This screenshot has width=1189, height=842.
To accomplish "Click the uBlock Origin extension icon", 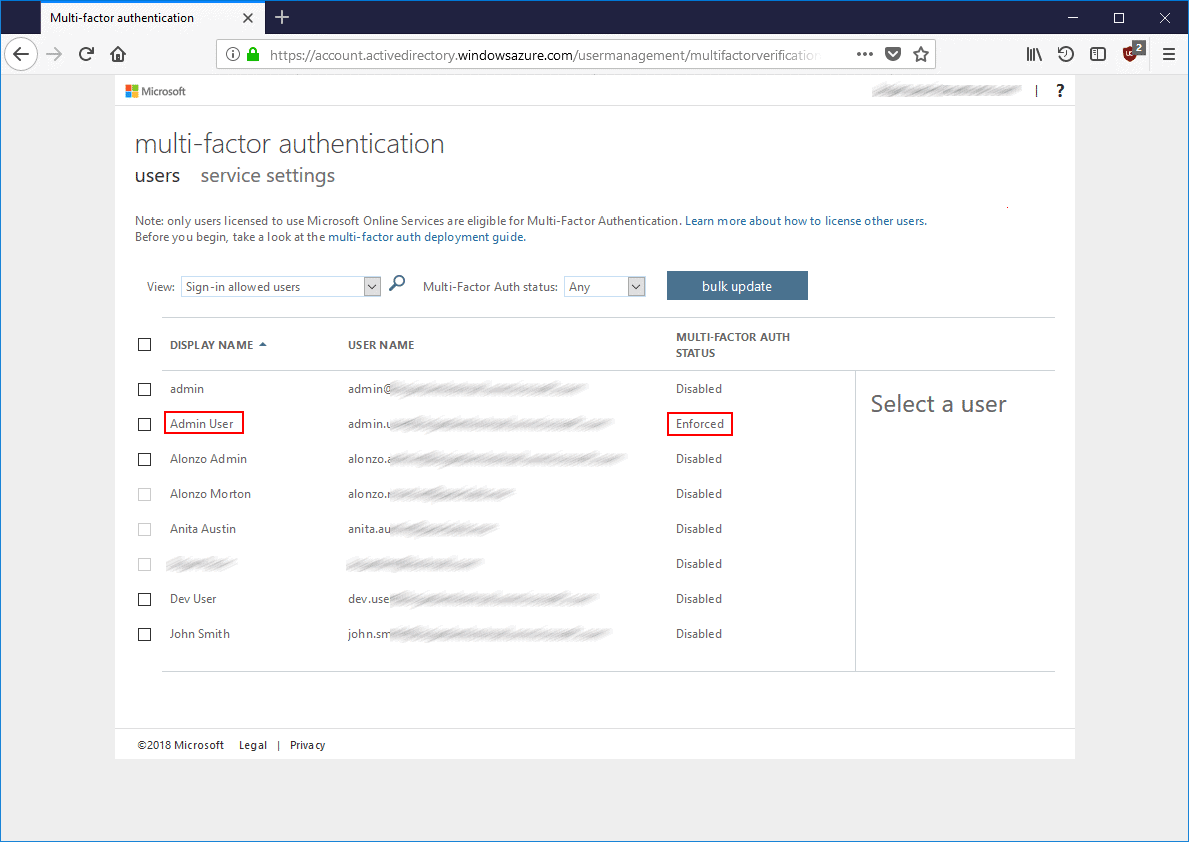I will pyautogui.click(x=1131, y=54).
